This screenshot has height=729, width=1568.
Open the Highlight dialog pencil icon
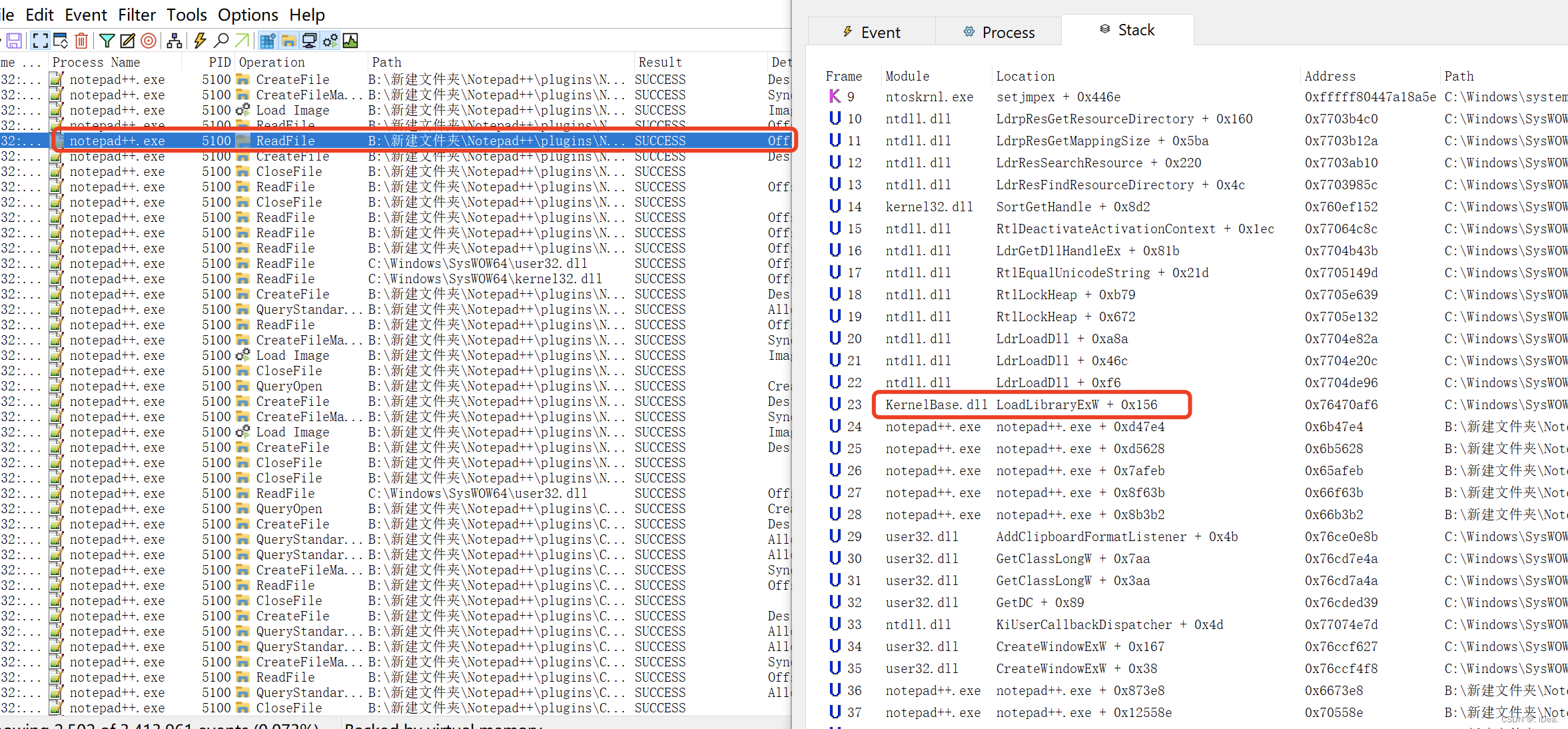pos(127,41)
